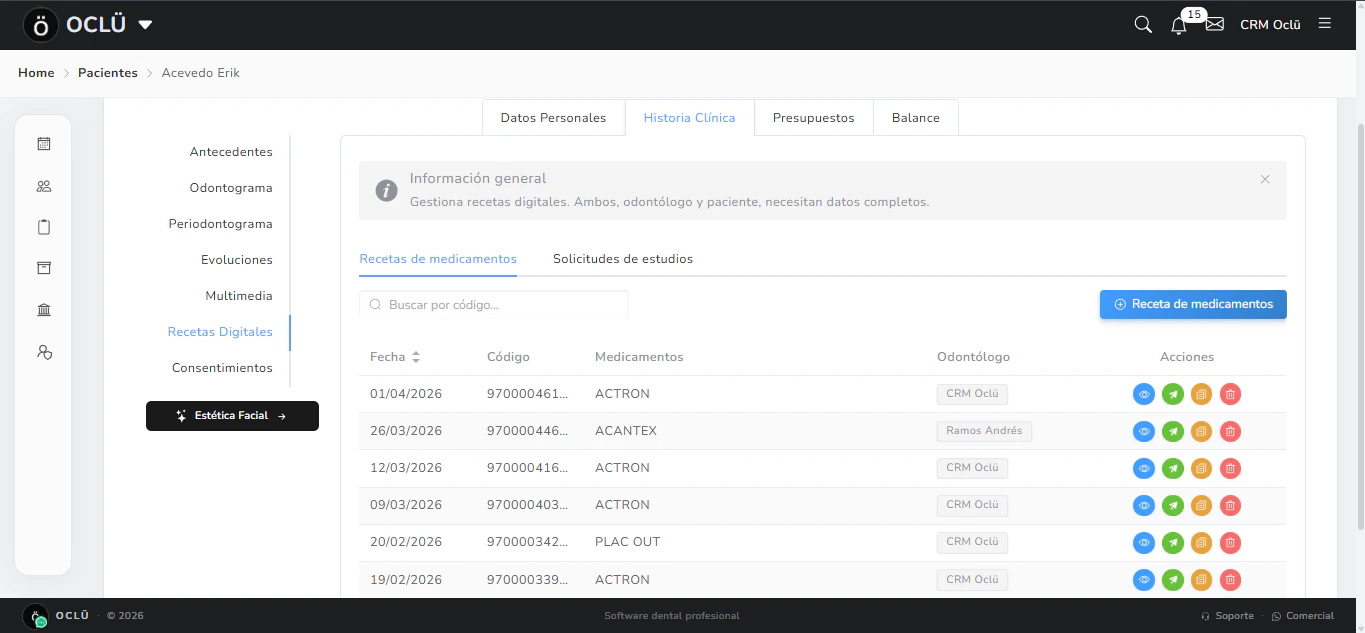This screenshot has width=1365, height=633.
Task: Open Soporte link in footer
Action: coord(1227,616)
